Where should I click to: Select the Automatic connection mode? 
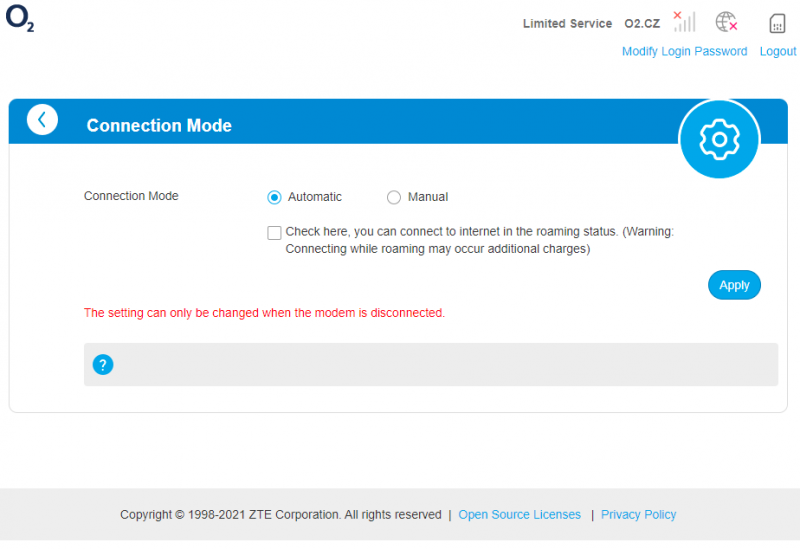pyautogui.click(x=274, y=197)
